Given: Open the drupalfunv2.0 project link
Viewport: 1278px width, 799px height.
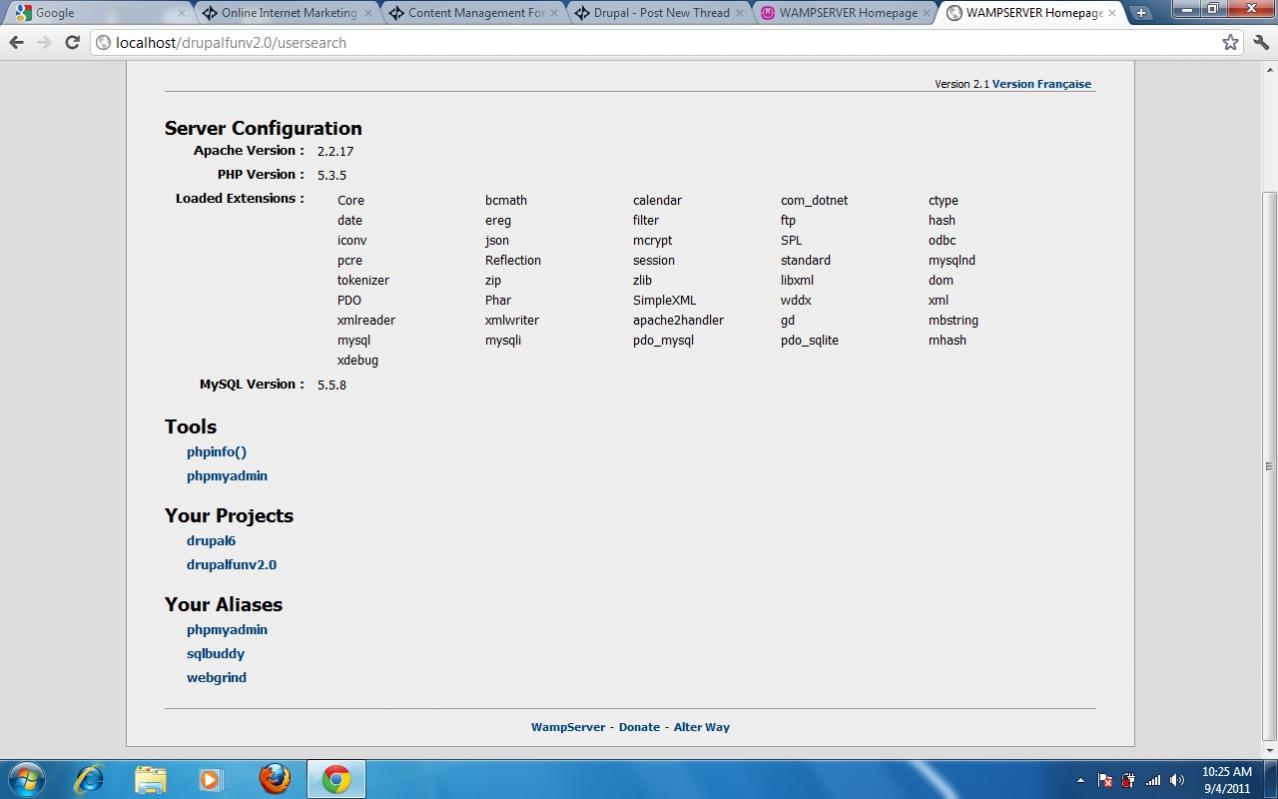Looking at the screenshot, I should [231, 565].
